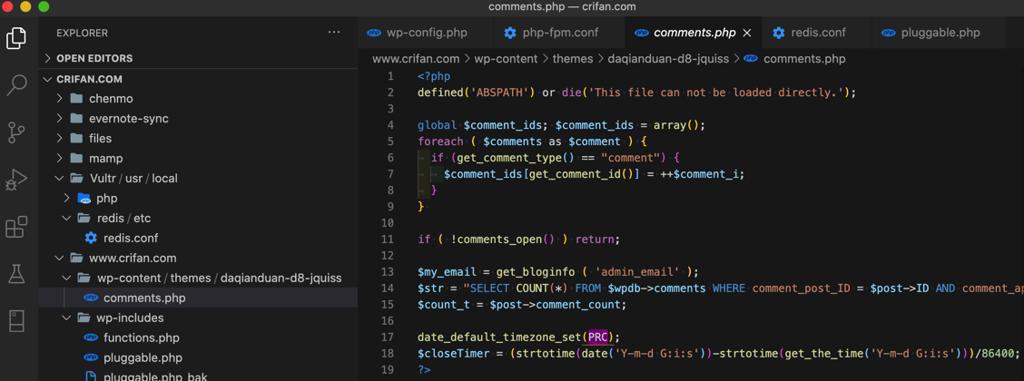Click line number 17 in the gutter

pyautogui.click(x=388, y=337)
